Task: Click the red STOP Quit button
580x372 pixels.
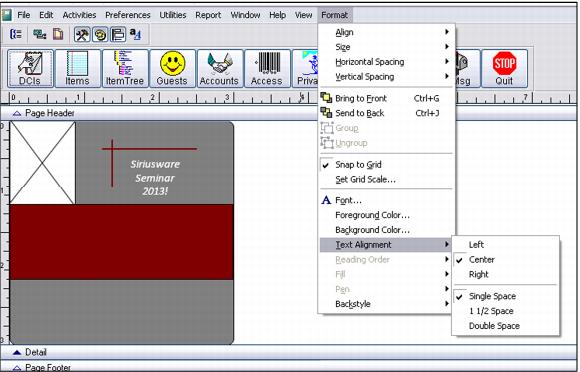Action: pyautogui.click(x=505, y=69)
